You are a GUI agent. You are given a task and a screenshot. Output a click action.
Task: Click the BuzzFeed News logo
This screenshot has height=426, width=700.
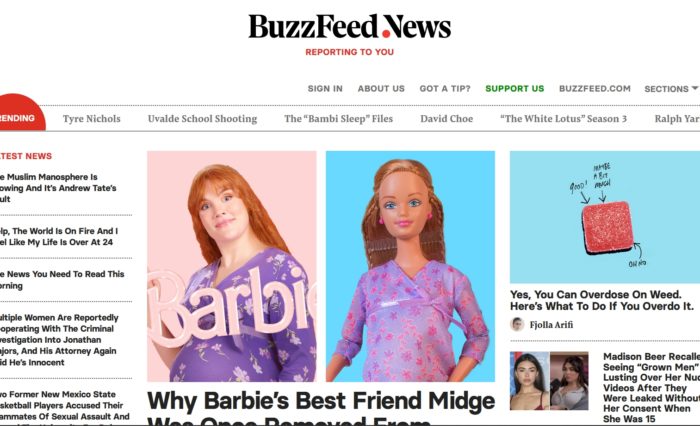pyautogui.click(x=350, y=27)
